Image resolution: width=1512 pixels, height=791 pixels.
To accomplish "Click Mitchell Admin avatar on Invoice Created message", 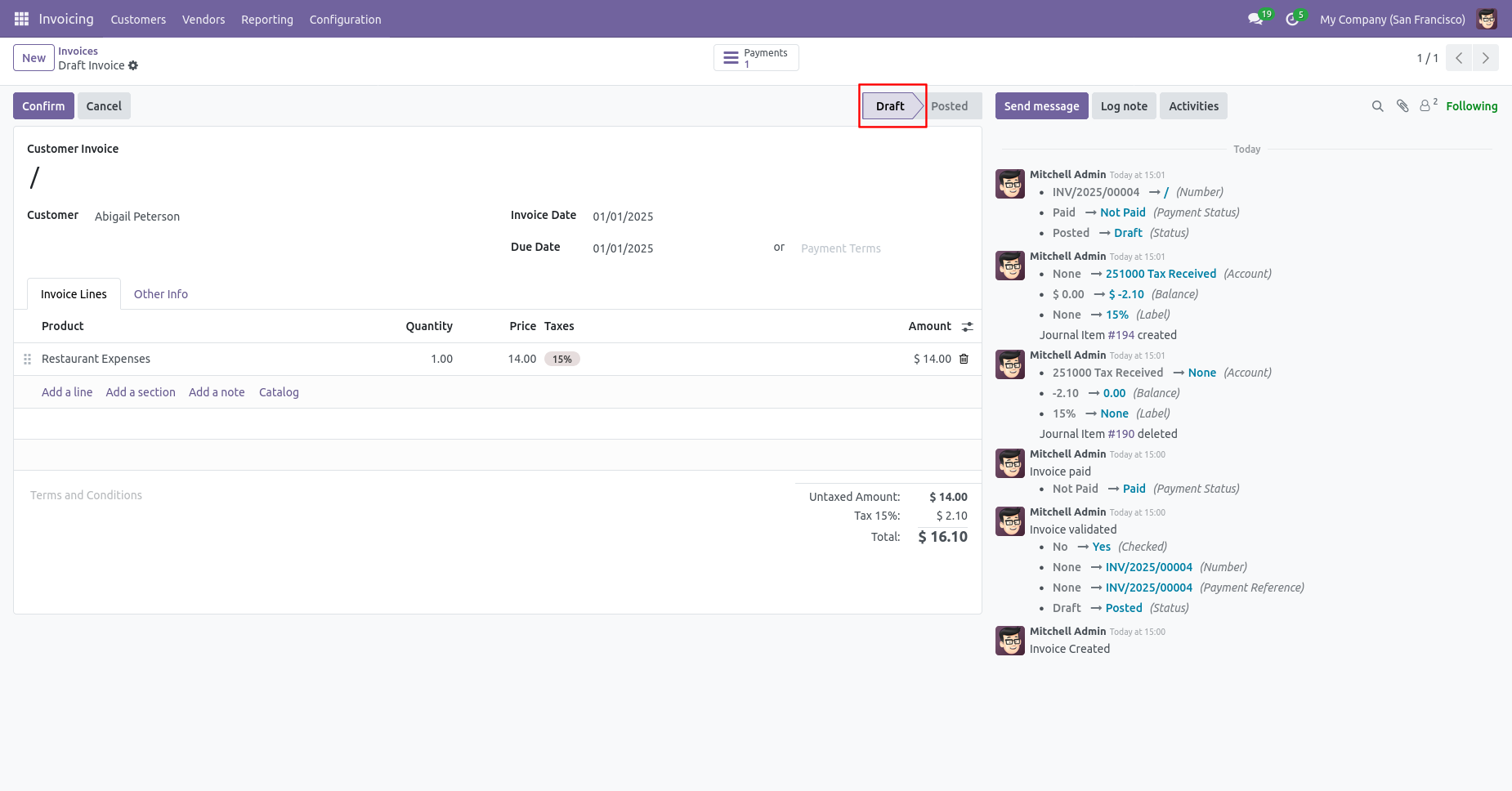I will (1010, 641).
